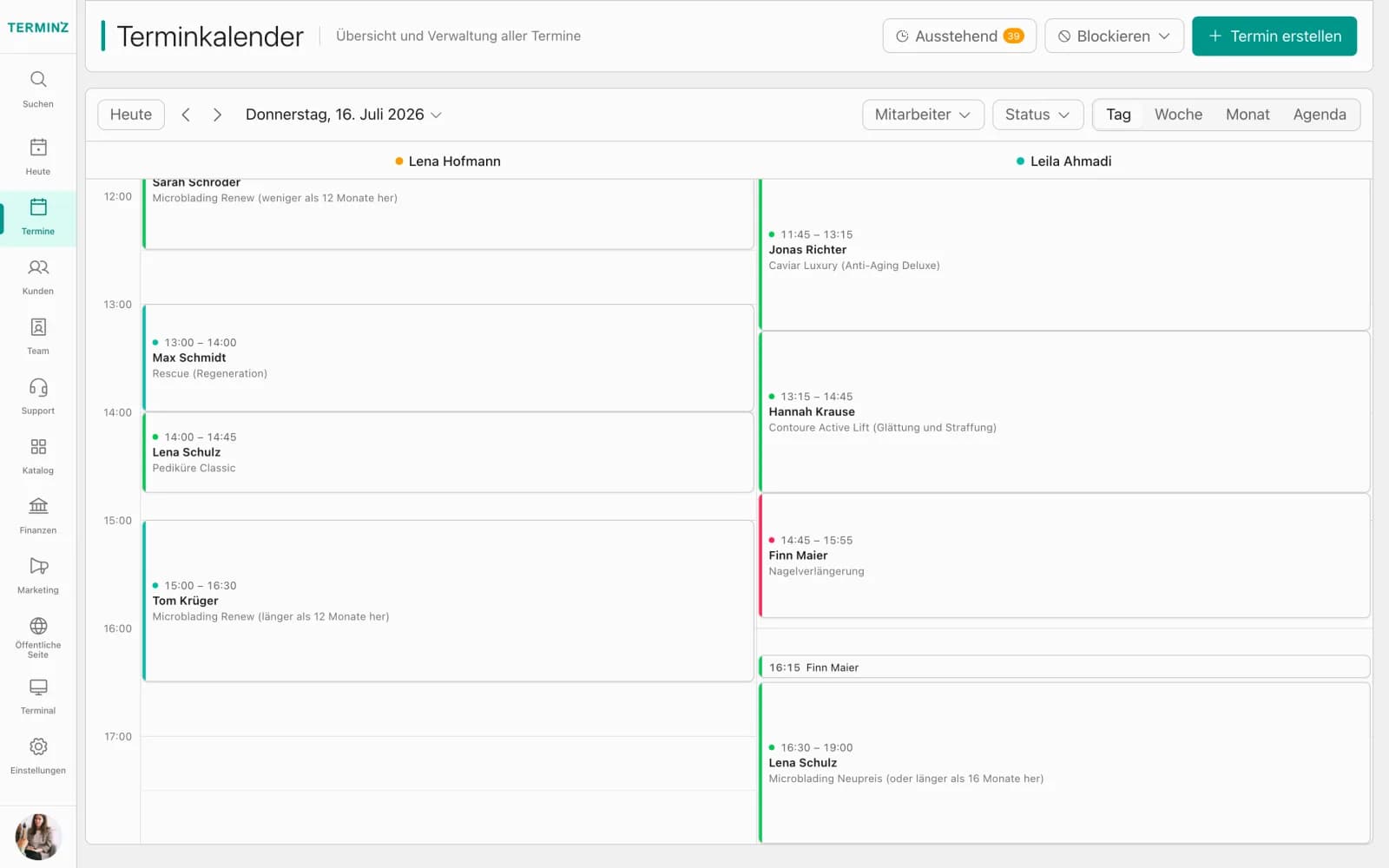Viewport: 1389px width, 868px height.
Task: Open the Finanzen section
Action: [38, 516]
